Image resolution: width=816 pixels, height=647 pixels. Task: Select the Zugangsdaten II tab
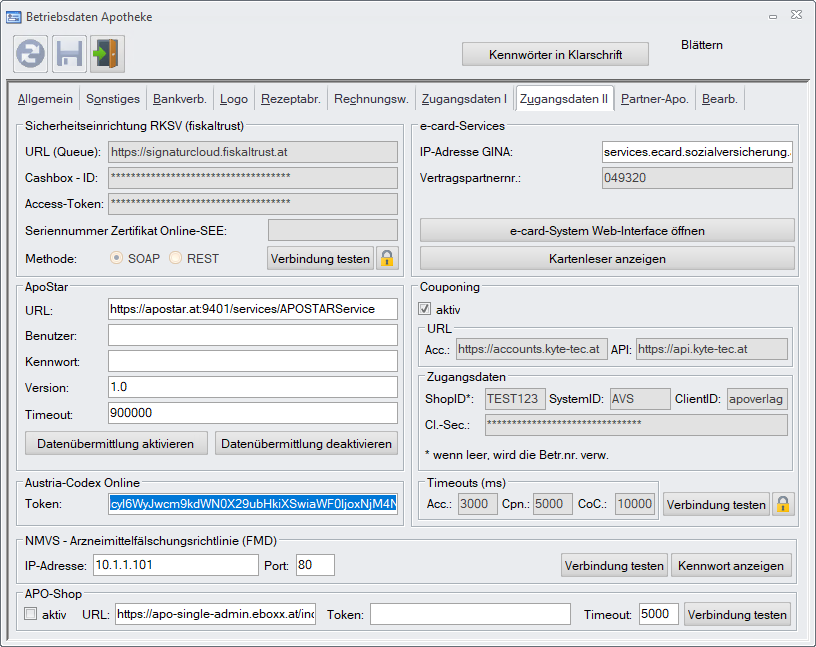click(564, 98)
